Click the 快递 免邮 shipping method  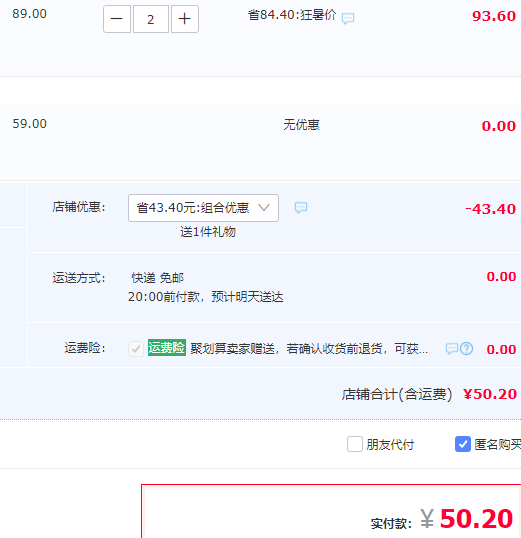coord(158,278)
